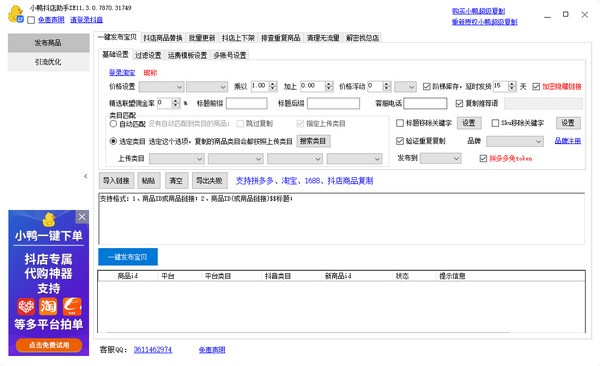Image resolution: width=600 pixels, height=366 pixels.
Task: Collapse the left sidebar with the arrow
Action: tap(86, 176)
